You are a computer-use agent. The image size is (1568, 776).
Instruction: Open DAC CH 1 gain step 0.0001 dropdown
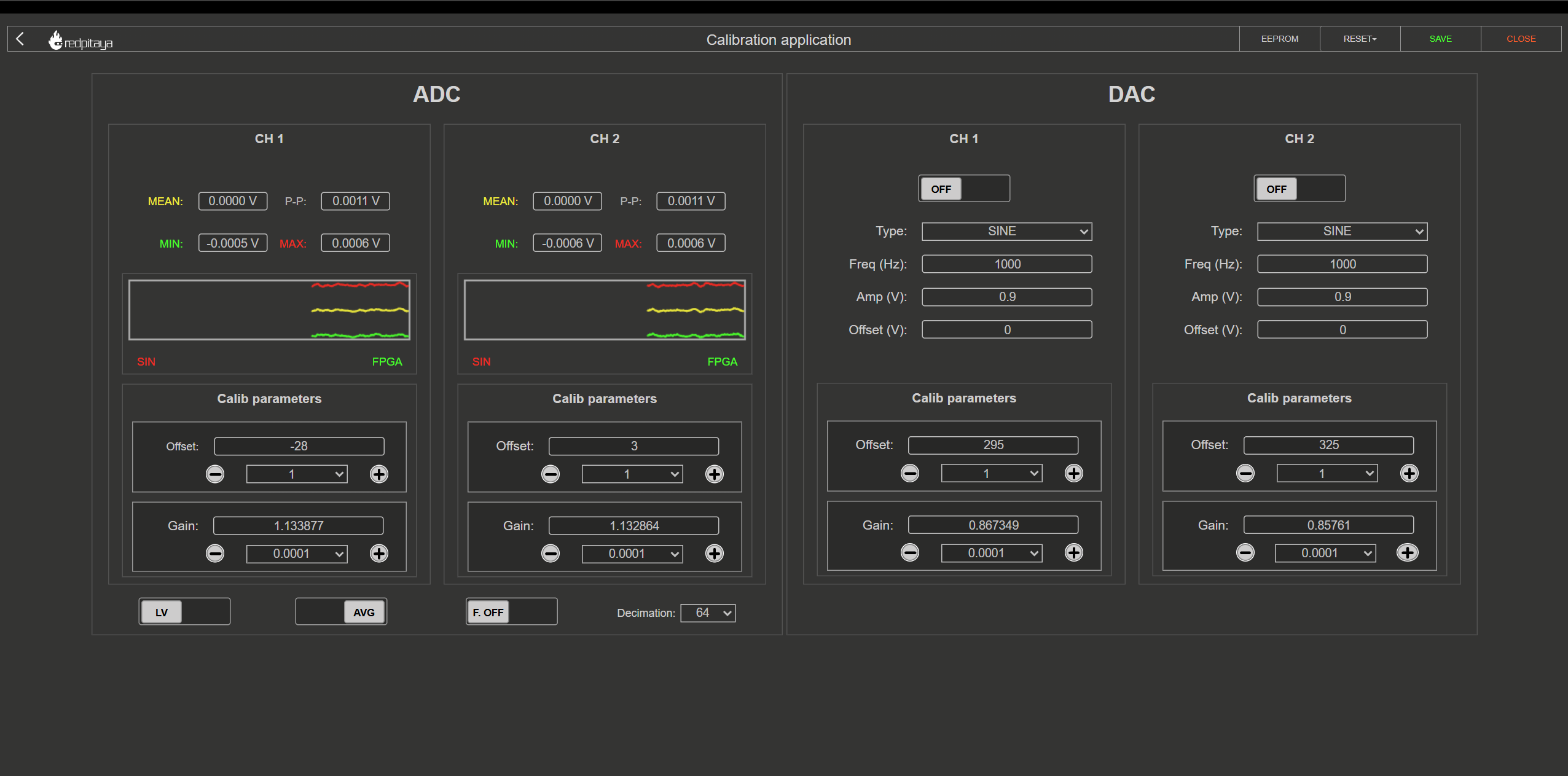point(992,553)
